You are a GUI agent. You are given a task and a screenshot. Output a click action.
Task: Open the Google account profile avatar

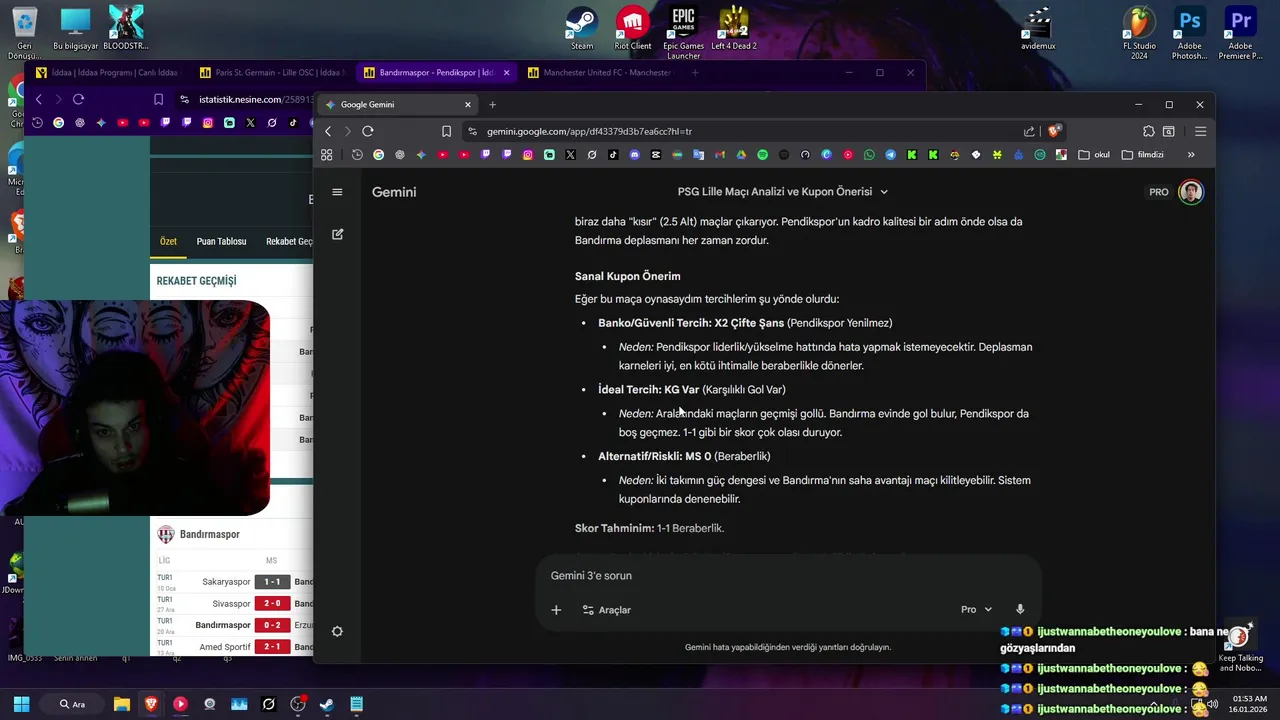coord(1190,192)
